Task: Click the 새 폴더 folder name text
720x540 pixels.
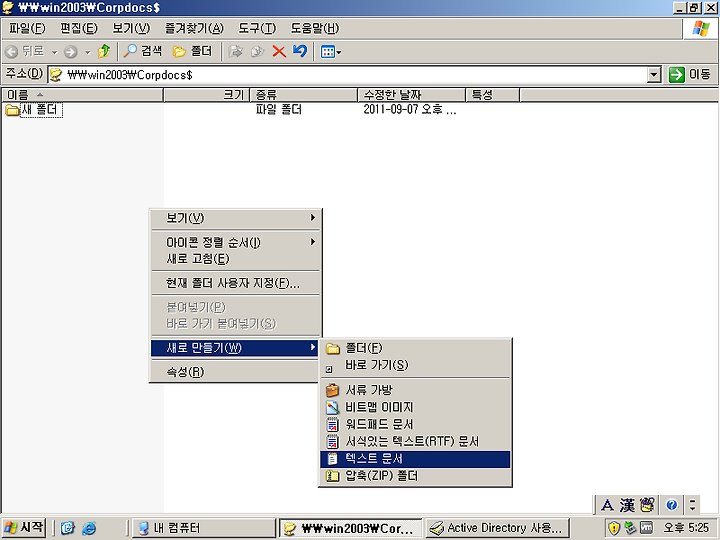Action: 41,110
